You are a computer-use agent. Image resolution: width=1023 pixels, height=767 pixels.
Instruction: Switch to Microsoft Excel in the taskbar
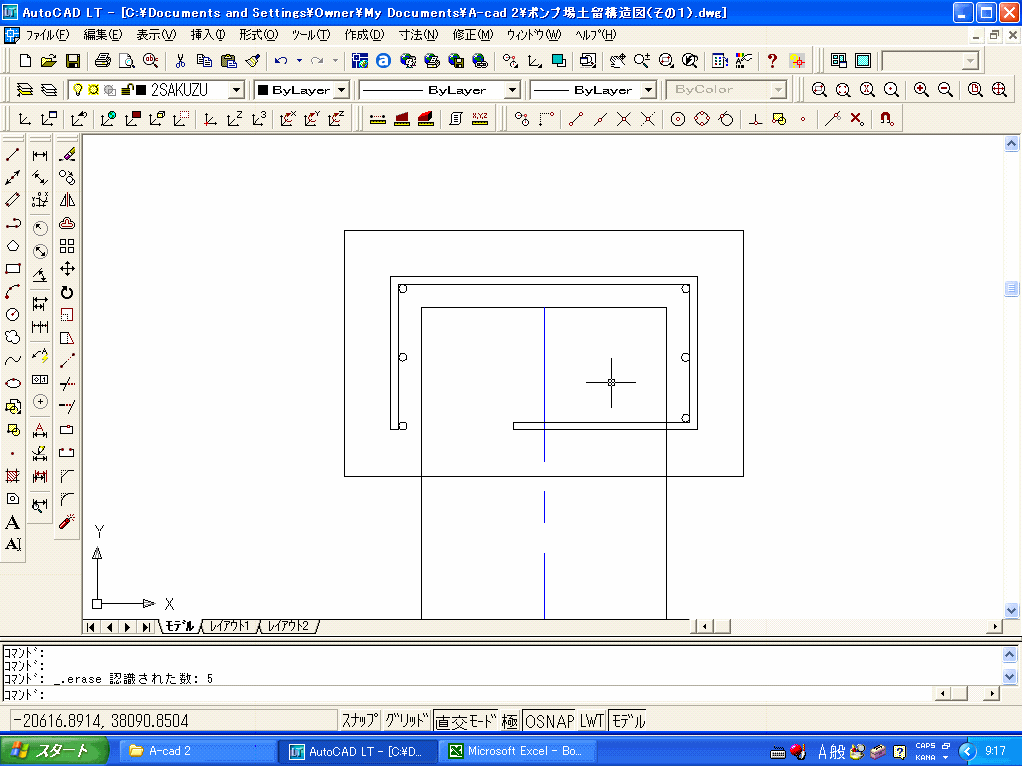pos(518,751)
